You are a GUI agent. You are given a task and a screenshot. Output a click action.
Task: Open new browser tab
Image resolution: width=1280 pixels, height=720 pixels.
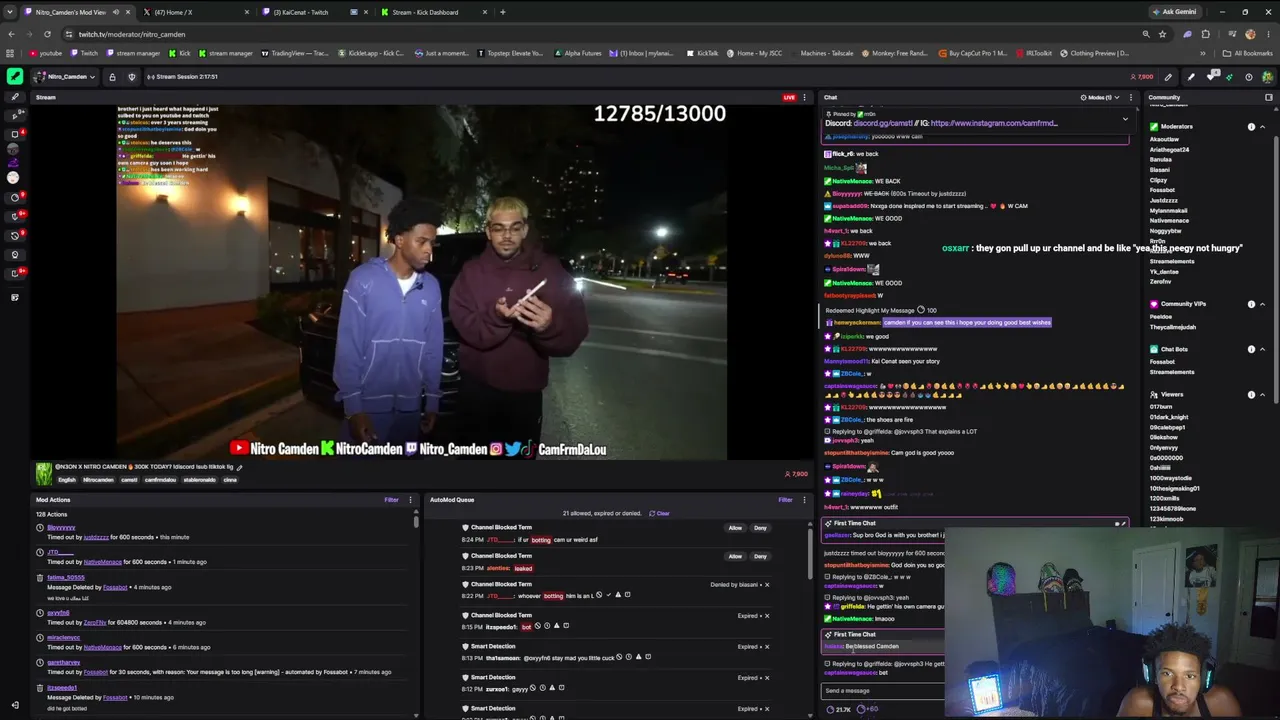(x=502, y=12)
